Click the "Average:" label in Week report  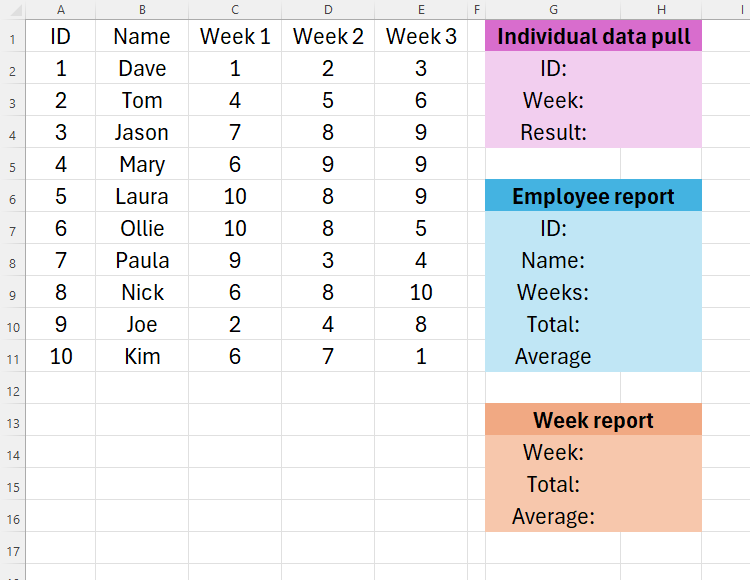553,517
